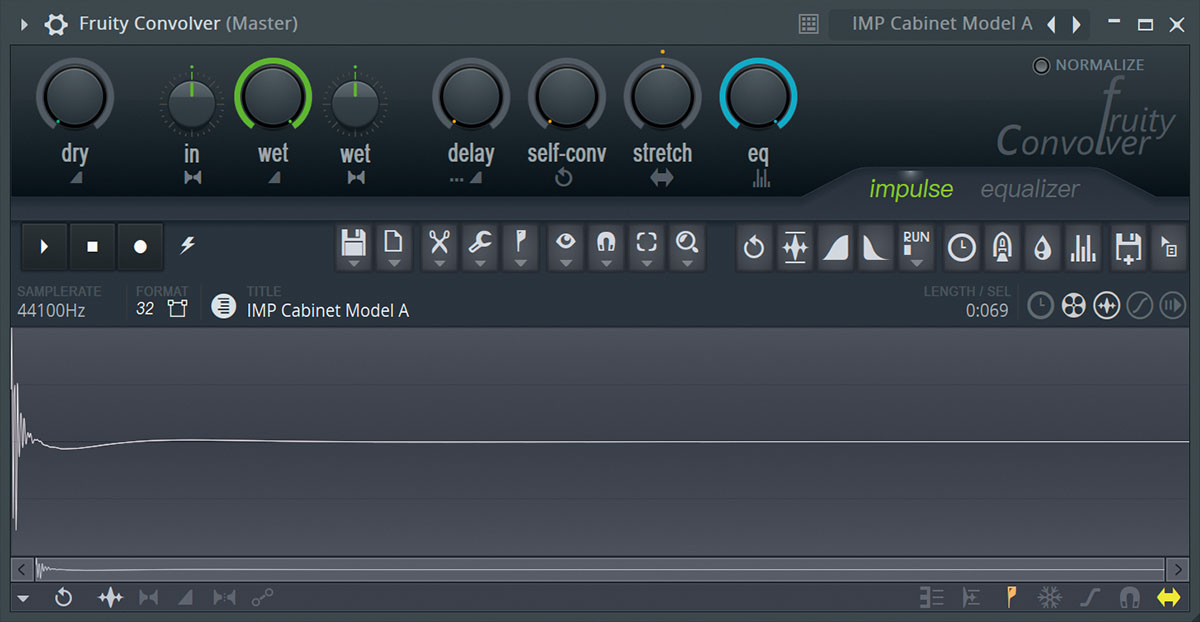Image resolution: width=1200 pixels, height=622 pixels.
Task: Click the lightning bolt icon
Action: (187, 245)
